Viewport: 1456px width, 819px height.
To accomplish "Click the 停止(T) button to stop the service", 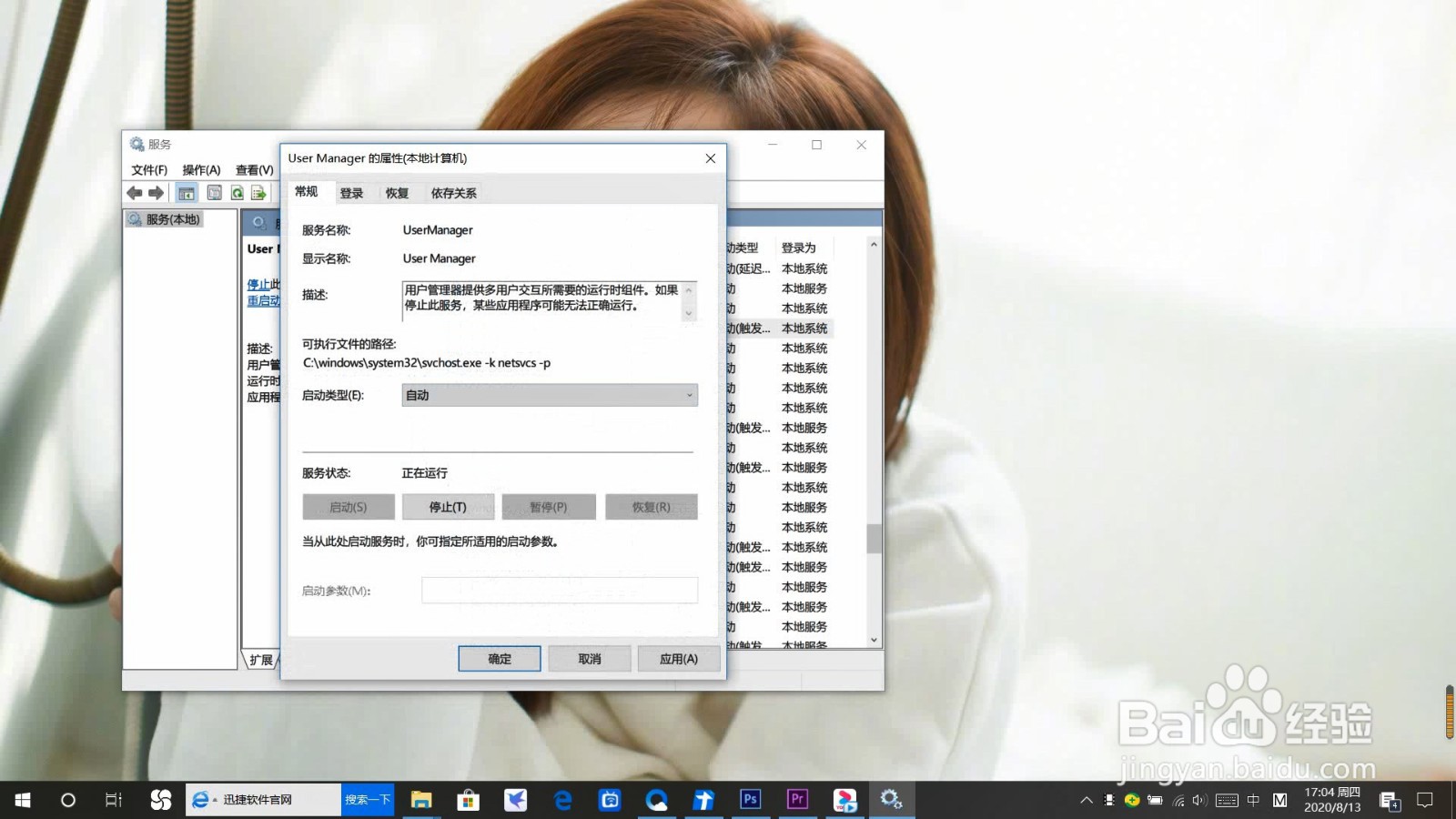I will 449,506.
